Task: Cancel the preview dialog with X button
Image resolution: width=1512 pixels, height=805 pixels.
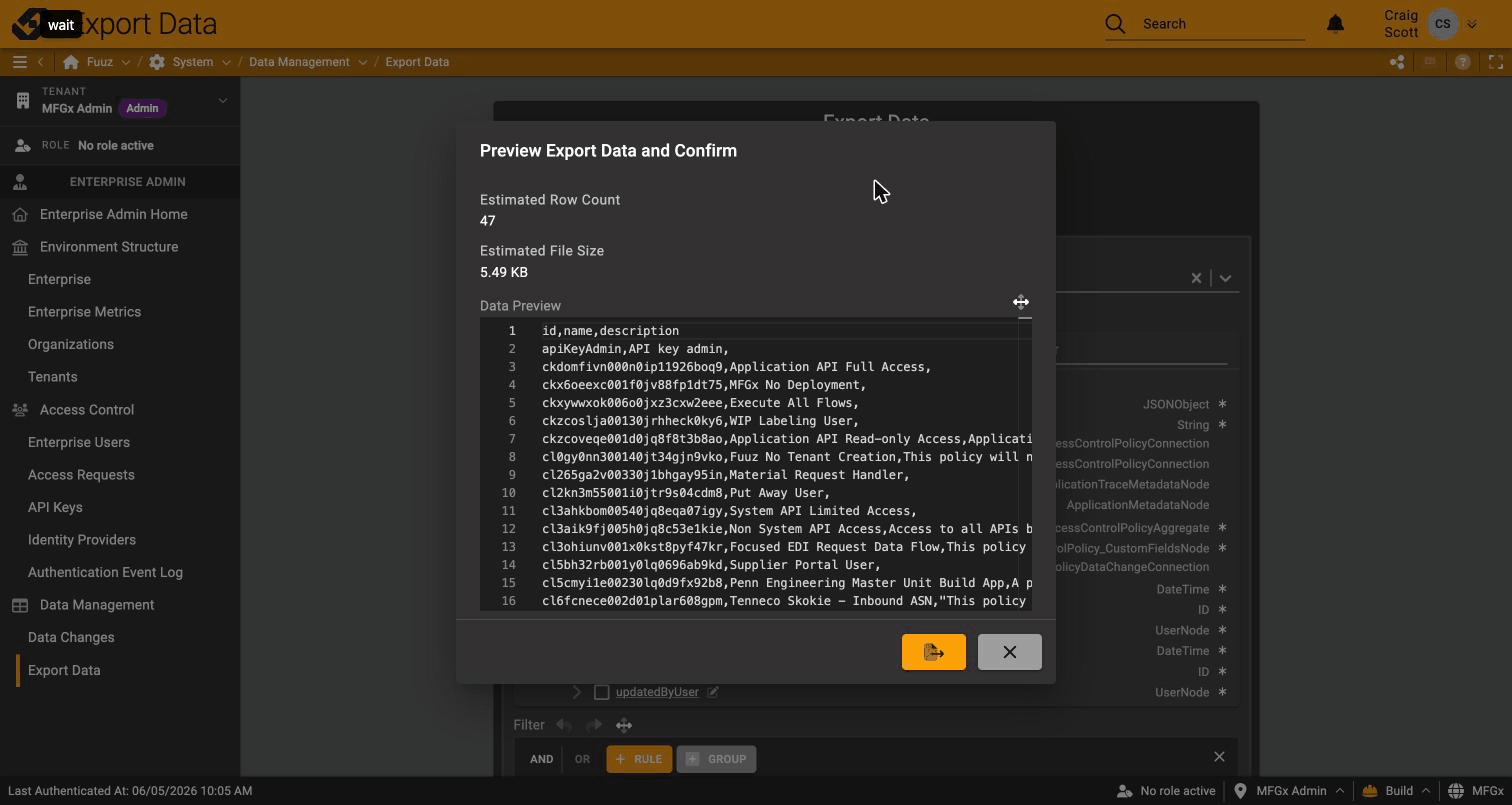Action: 1009,652
